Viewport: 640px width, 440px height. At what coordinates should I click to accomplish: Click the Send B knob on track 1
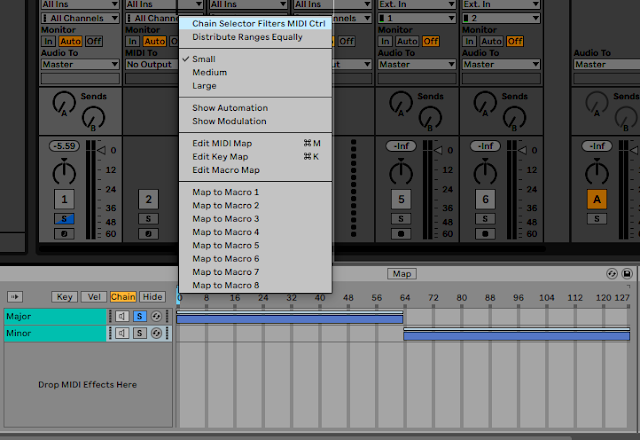93,118
